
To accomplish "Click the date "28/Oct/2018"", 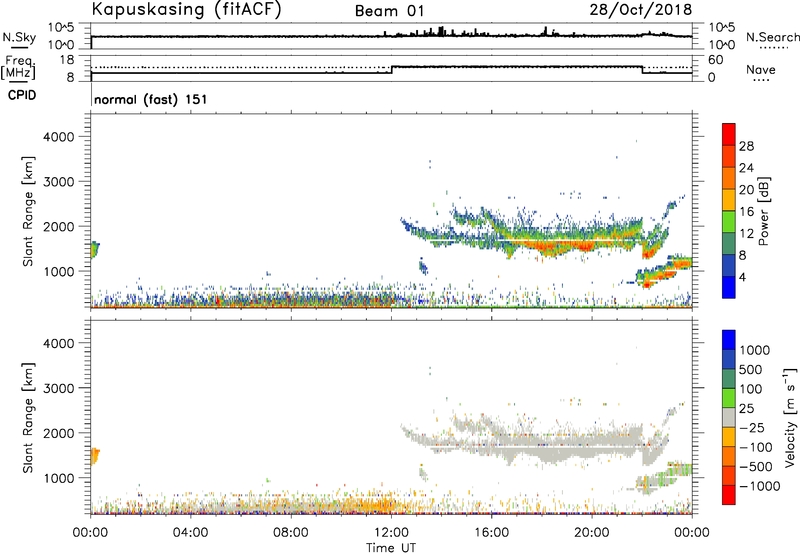I will [x=641, y=10].
